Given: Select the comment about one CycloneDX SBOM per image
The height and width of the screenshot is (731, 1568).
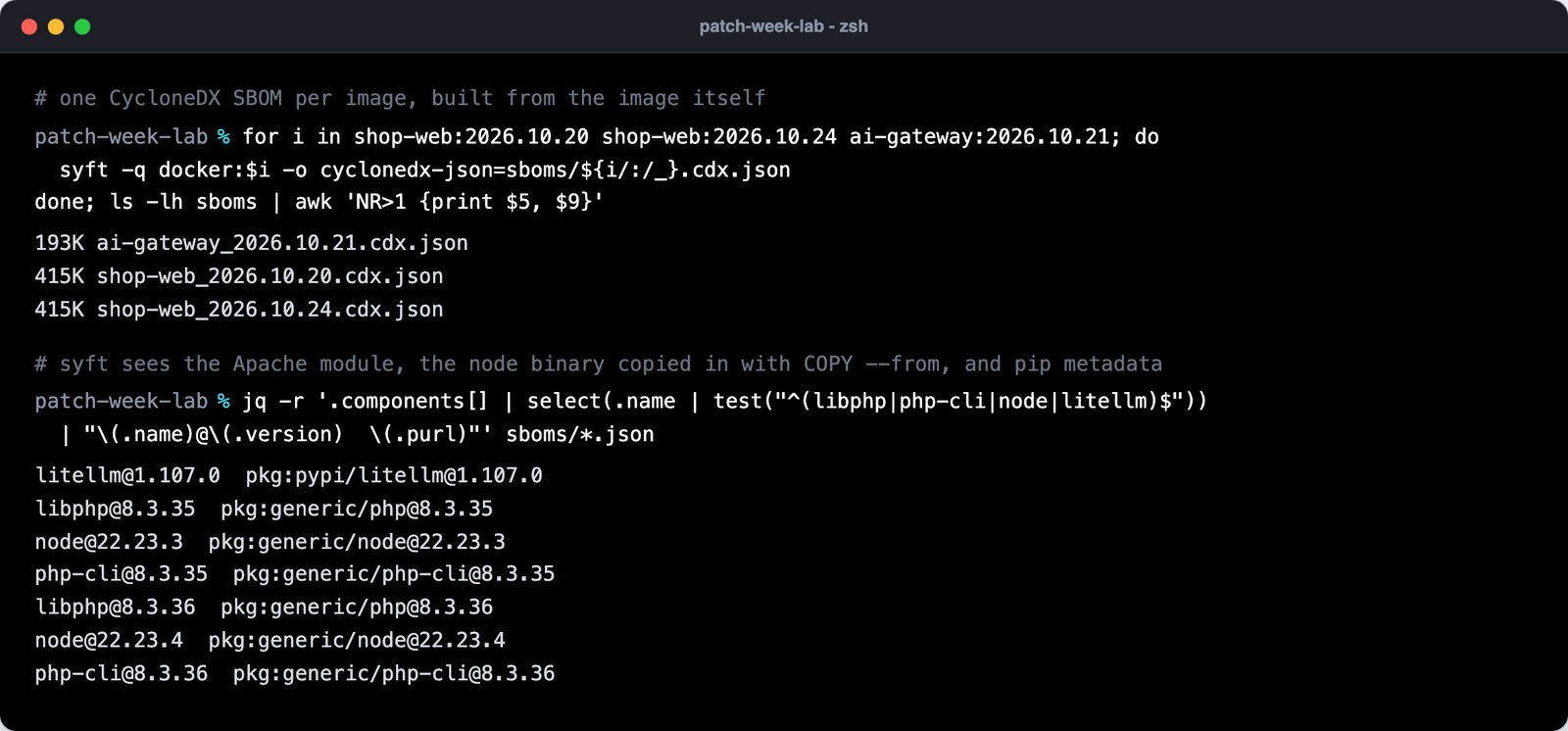Looking at the screenshot, I should tap(400, 98).
